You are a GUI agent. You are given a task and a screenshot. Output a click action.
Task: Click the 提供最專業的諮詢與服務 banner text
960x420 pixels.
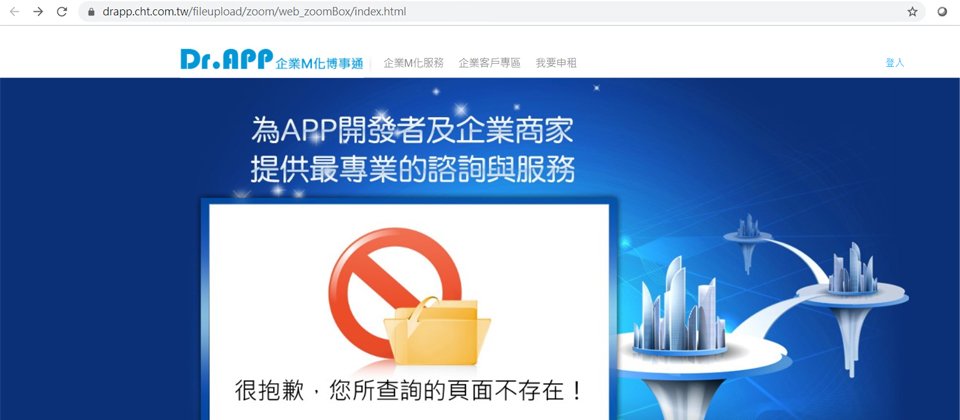tap(412, 170)
